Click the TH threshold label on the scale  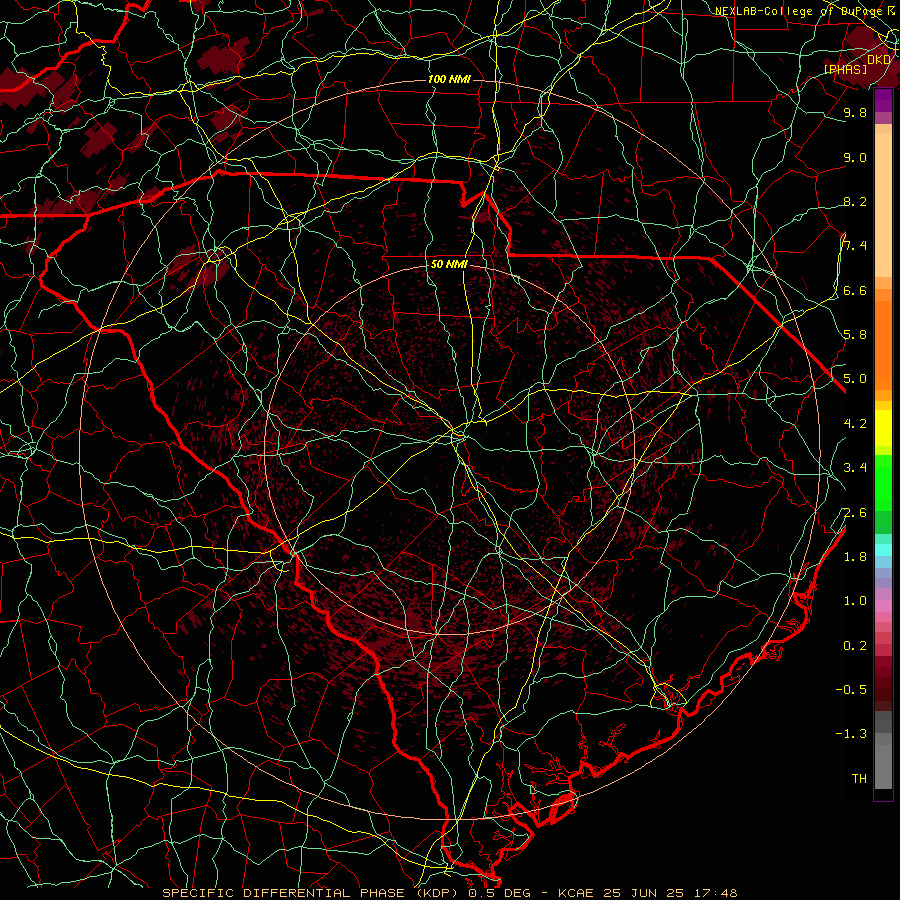[859, 778]
